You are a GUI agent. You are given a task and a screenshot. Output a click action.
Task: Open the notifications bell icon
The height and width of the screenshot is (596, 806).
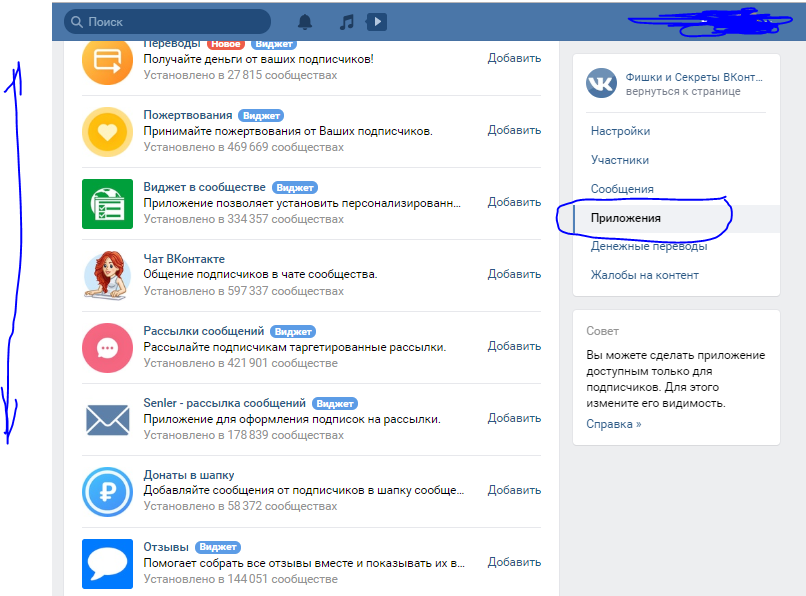[305, 22]
